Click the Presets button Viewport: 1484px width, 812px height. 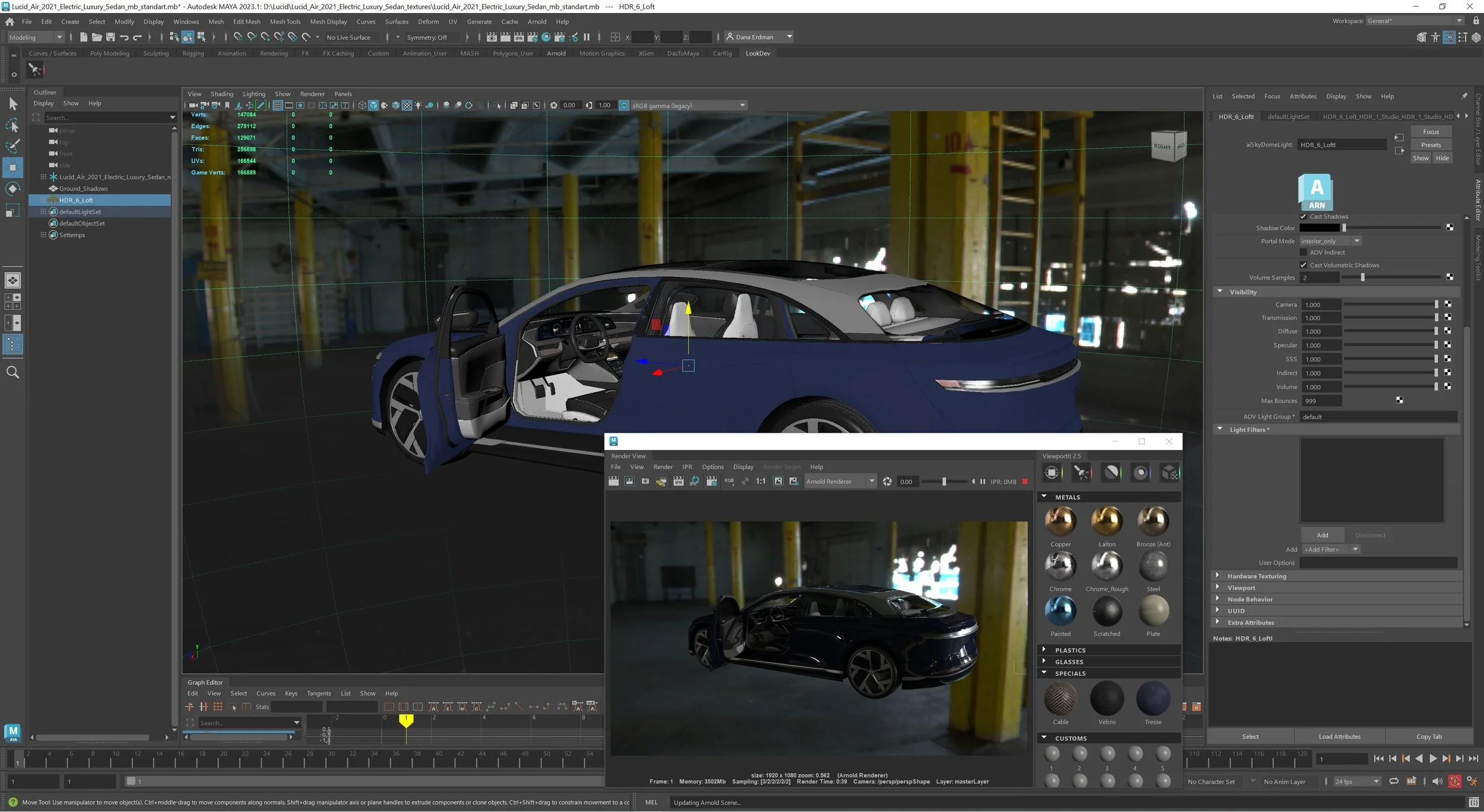coord(1431,145)
